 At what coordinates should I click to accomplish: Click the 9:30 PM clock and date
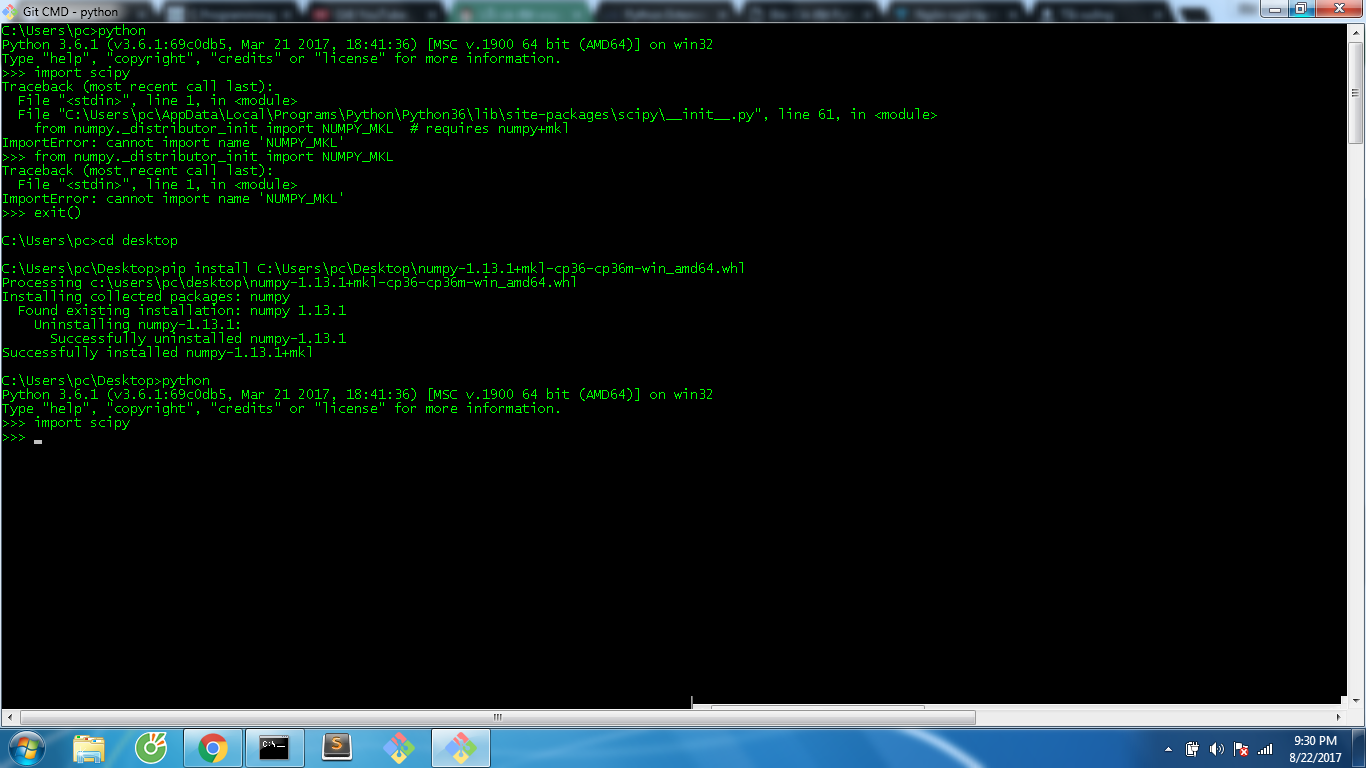(x=1315, y=748)
